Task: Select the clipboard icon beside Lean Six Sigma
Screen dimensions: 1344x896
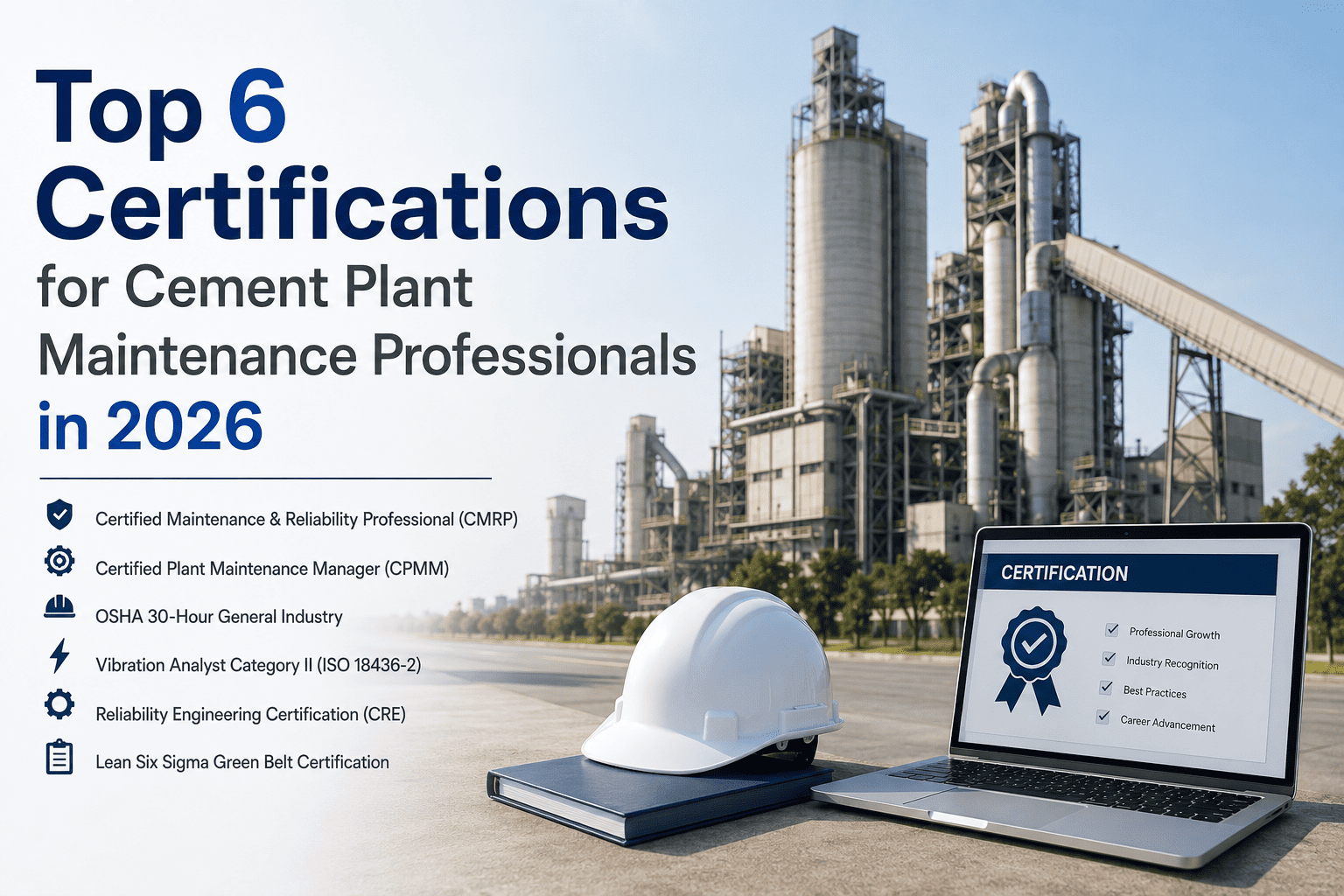Action: pos(59,757)
